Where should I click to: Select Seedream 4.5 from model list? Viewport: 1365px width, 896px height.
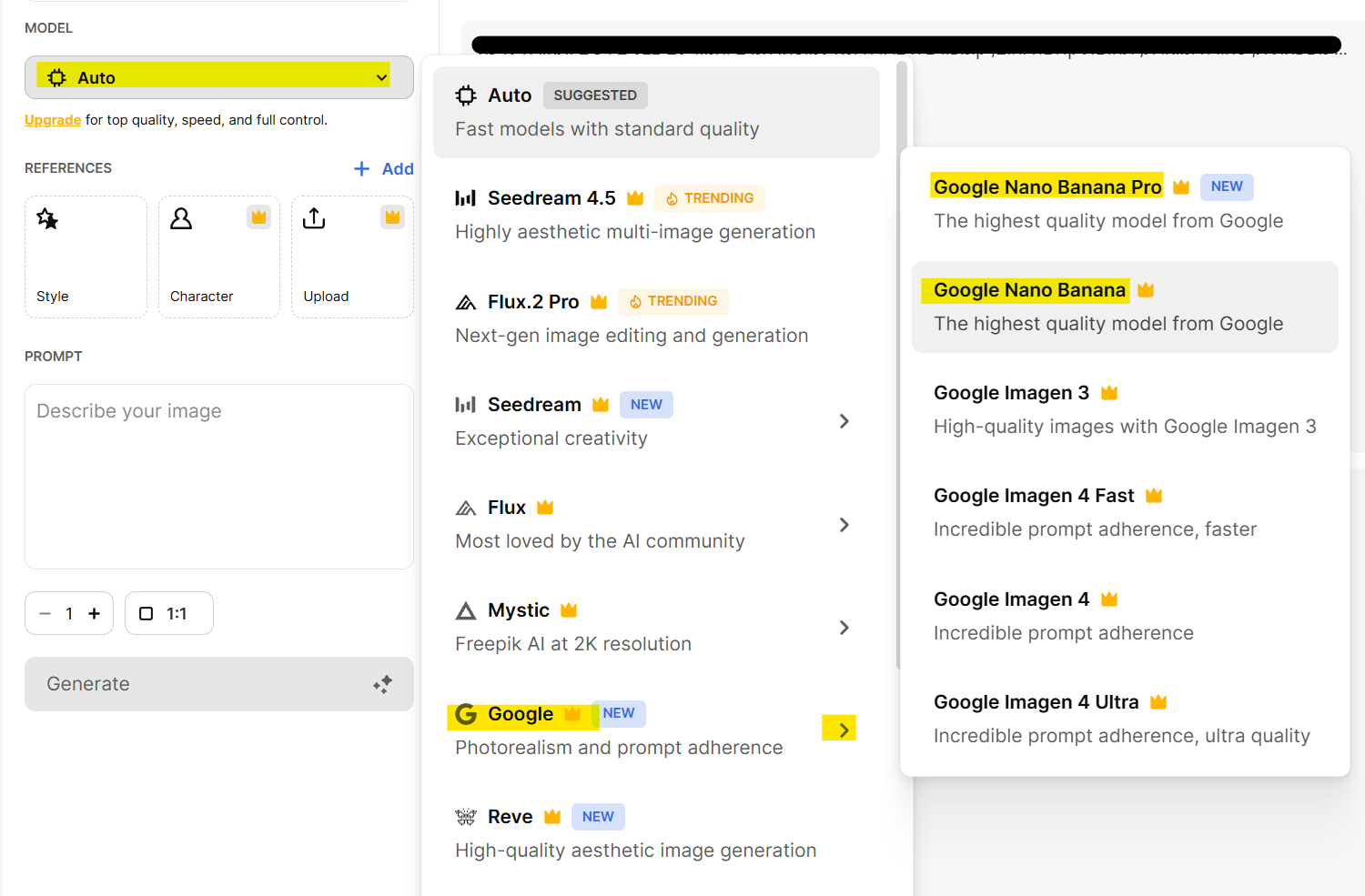tap(551, 198)
